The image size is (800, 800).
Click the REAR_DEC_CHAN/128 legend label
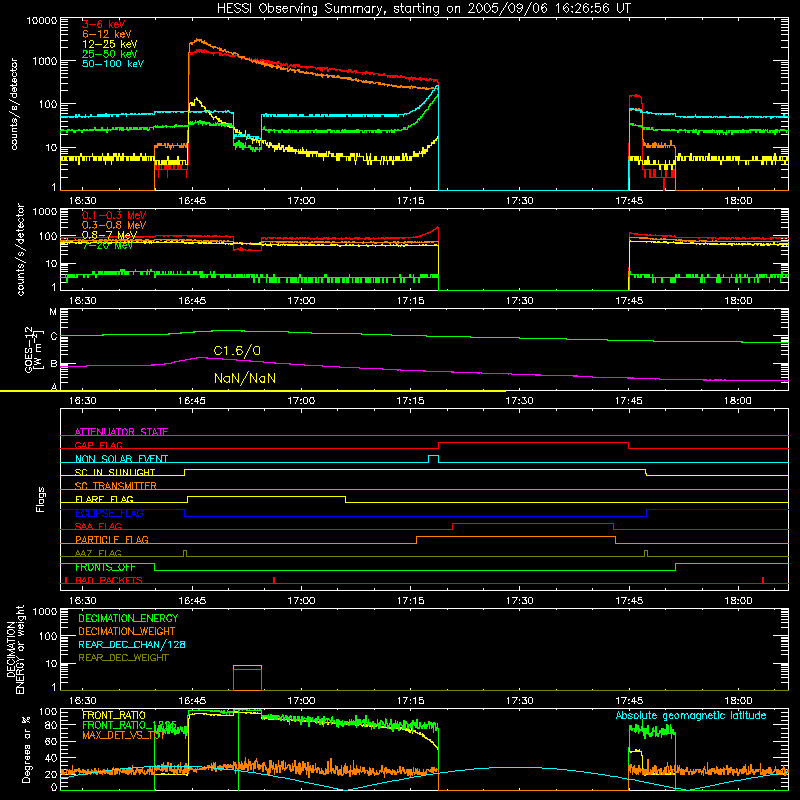pyautogui.click(x=132, y=644)
